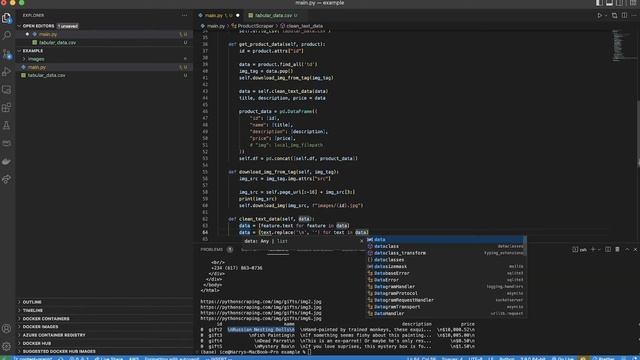
Task: Split the editor to the right
Action: click(624, 16)
